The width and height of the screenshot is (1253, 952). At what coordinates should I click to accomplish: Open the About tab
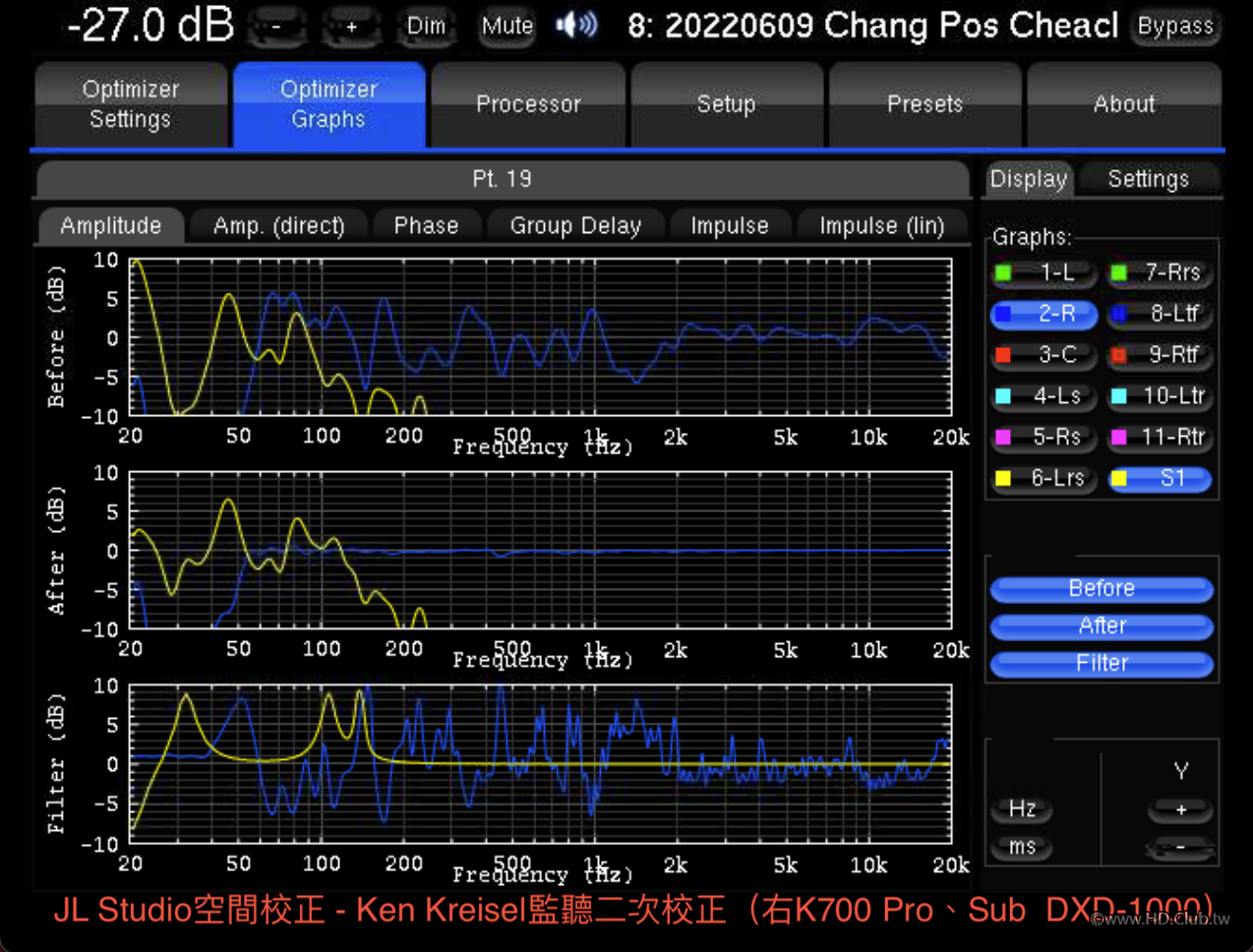[1124, 104]
